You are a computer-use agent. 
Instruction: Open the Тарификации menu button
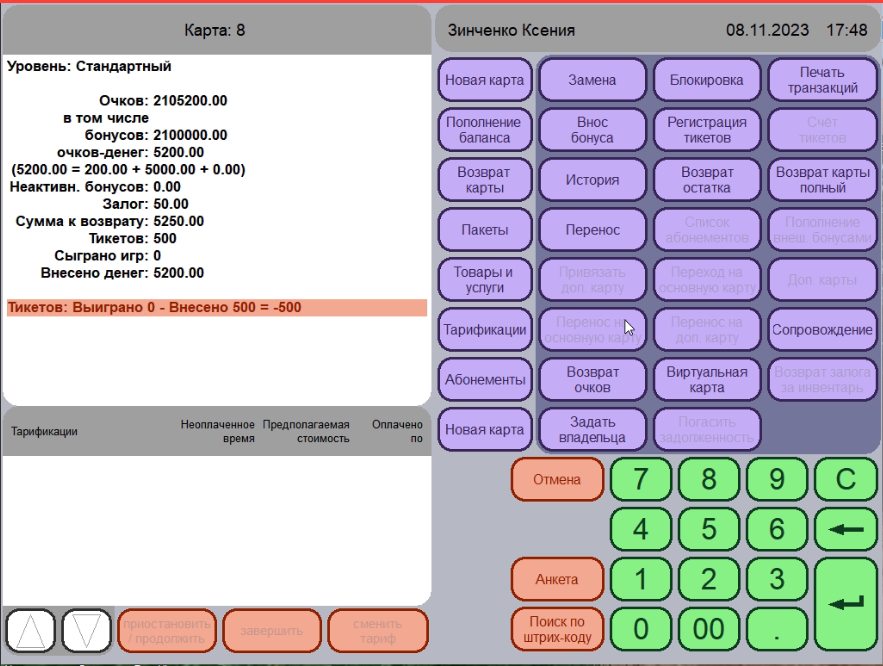pyautogui.click(x=485, y=330)
